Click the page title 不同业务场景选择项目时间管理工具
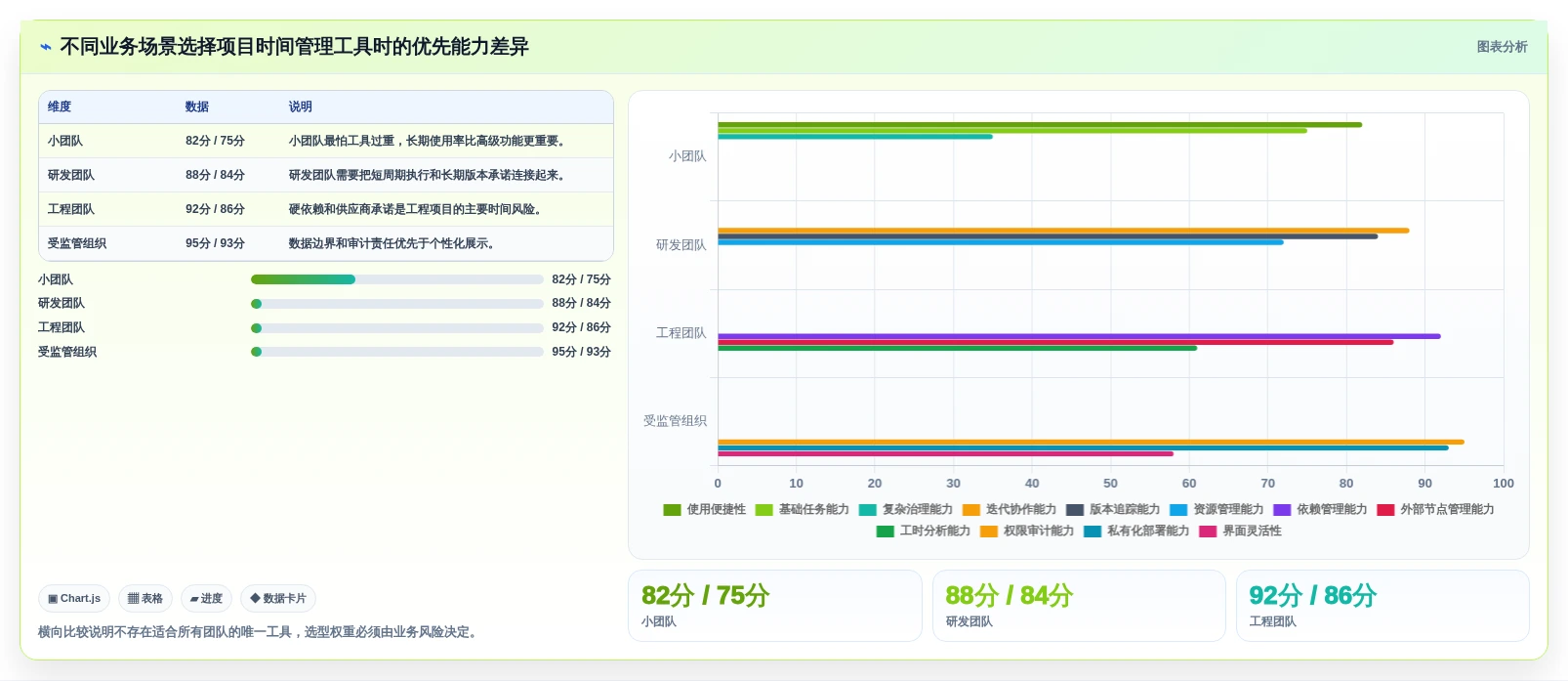The image size is (1568, 681). coord(294,47)
